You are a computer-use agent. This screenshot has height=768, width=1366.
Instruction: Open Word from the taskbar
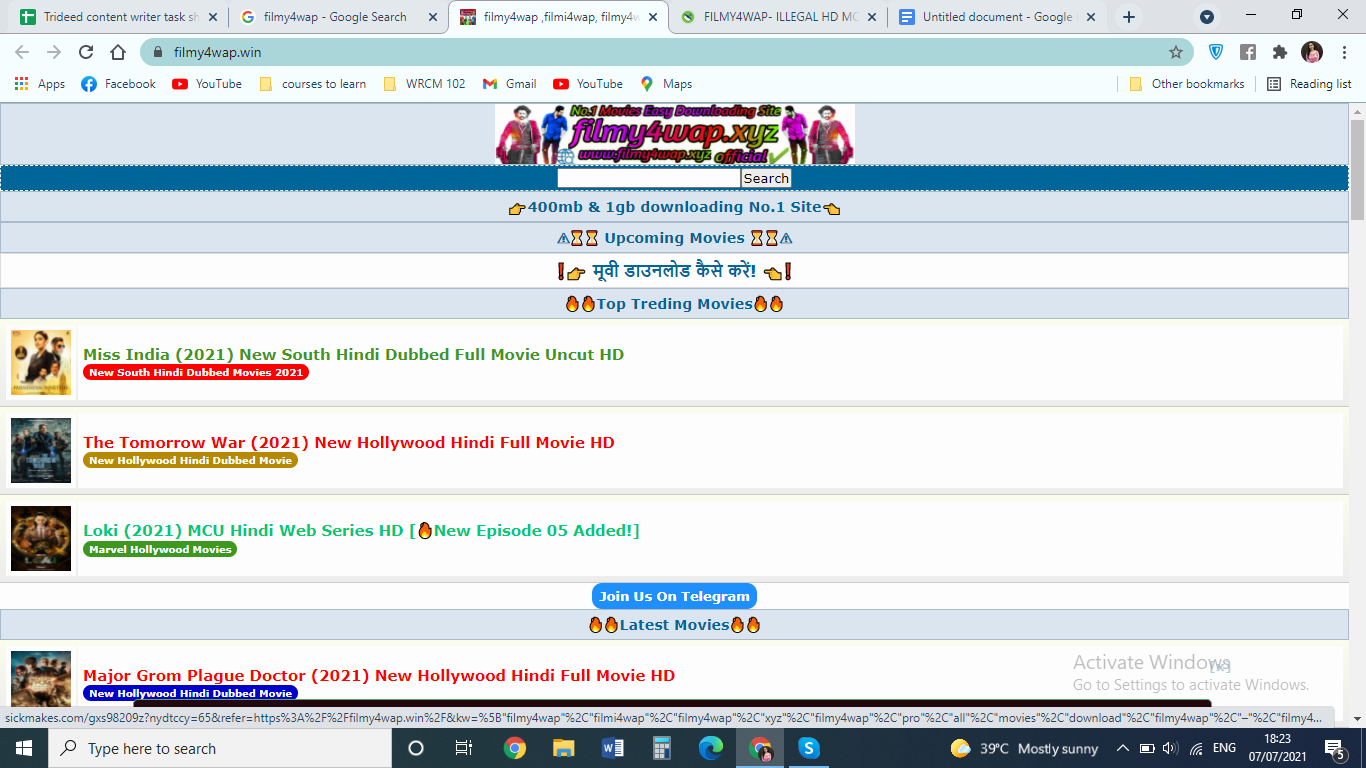(x=613, y=748)
